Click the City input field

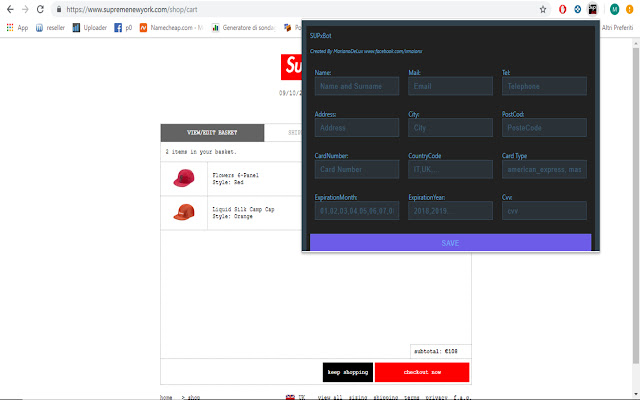(x=450, y=128)
